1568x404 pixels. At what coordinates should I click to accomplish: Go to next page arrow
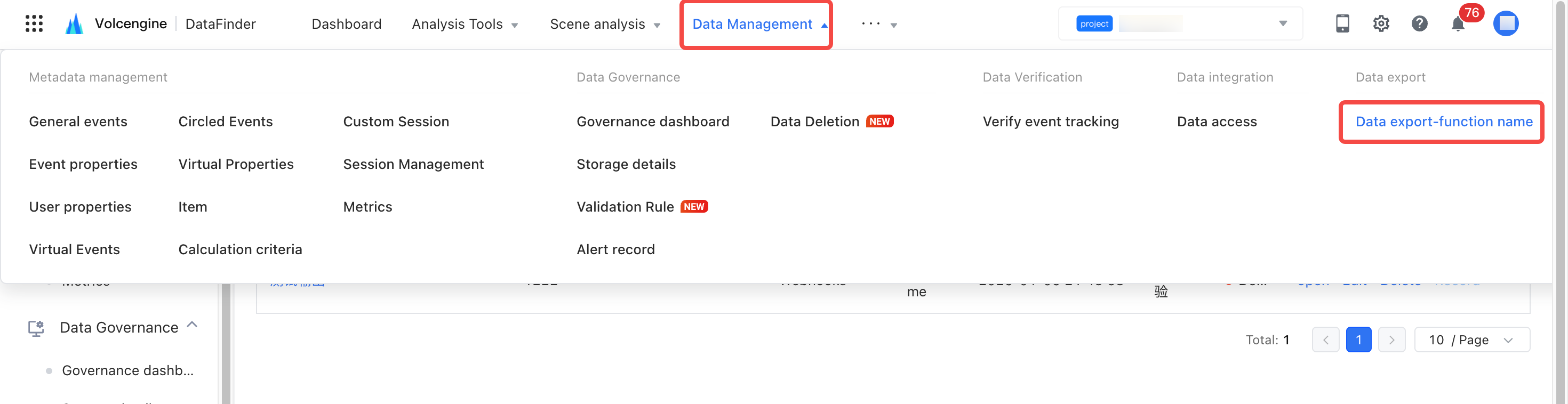tap(1391, 340)
